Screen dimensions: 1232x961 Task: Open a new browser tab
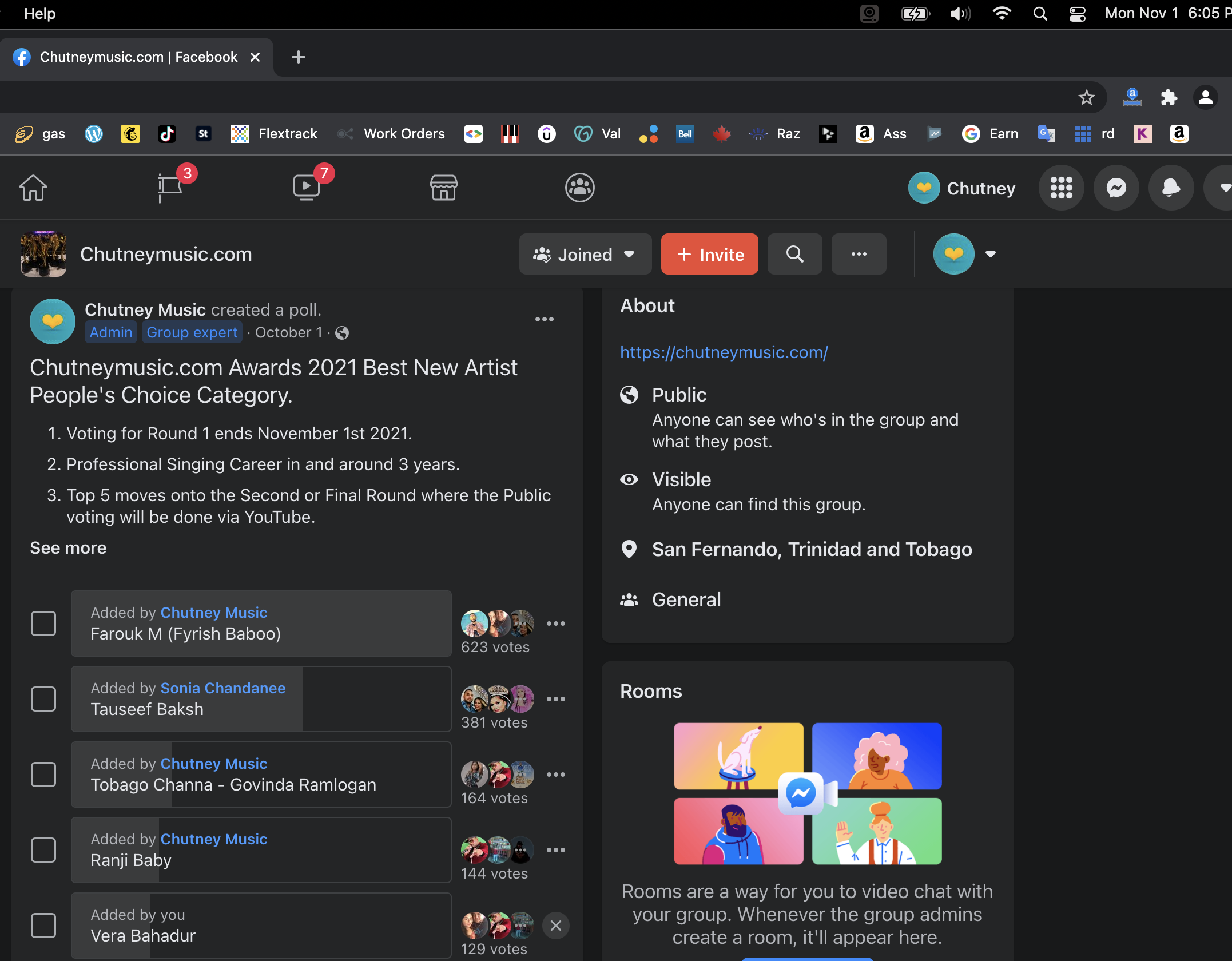tap(298, 57)
